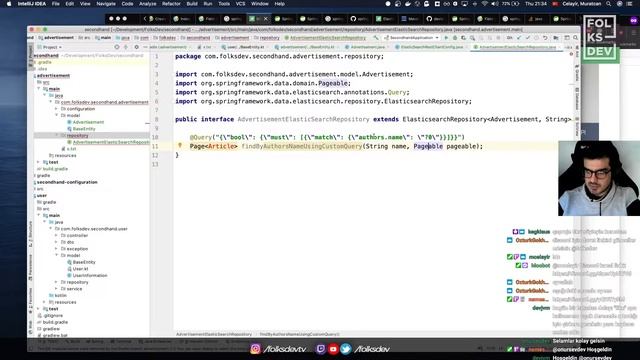The image size is (640, 360).
Task: Click the Twitter icon in overlay
Action: point(346,349)
